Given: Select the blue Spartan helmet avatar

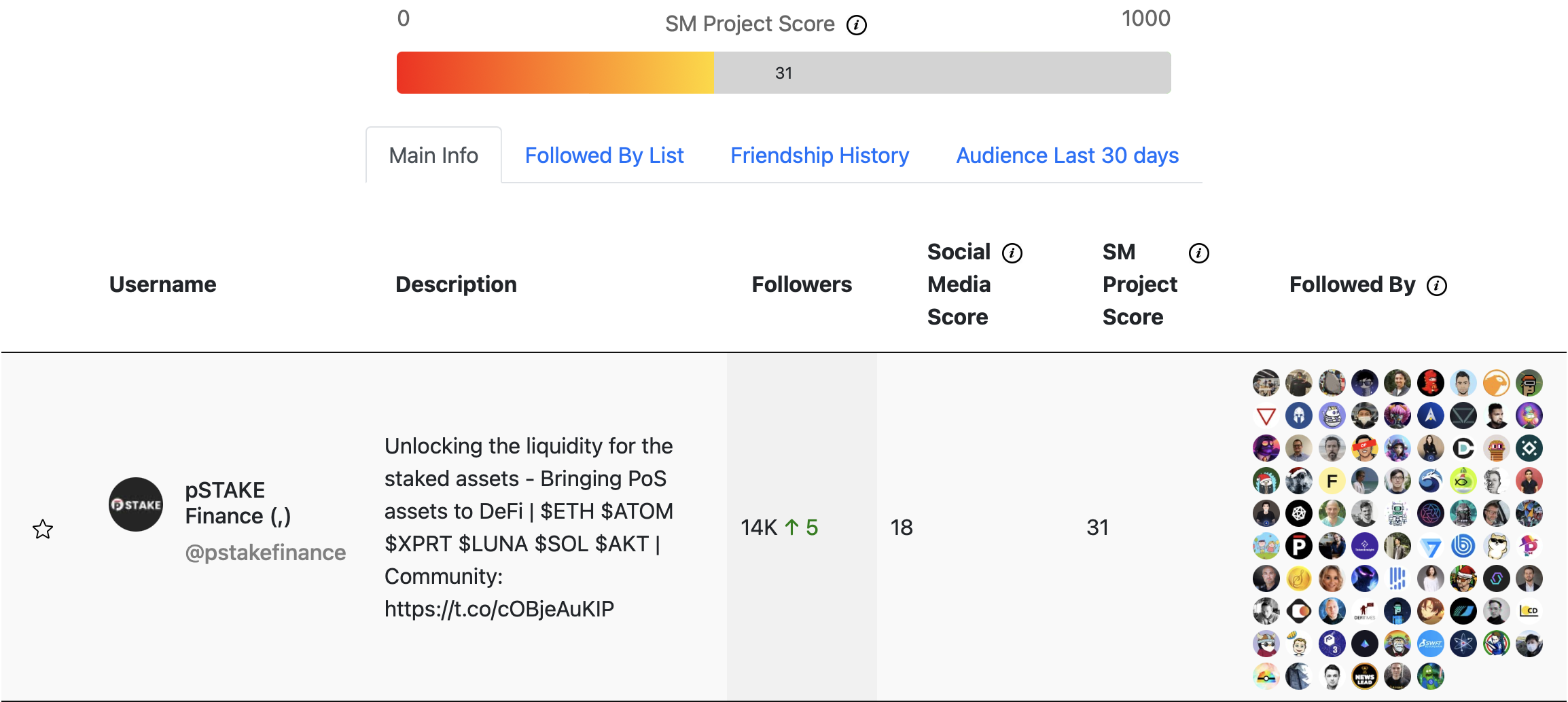Looking at the screenshot, I should tap(1298, 415).
